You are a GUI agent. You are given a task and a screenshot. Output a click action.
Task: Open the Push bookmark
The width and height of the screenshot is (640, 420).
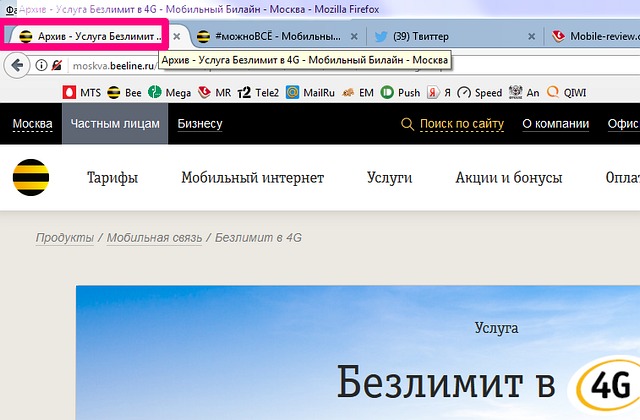click(400, 93)
